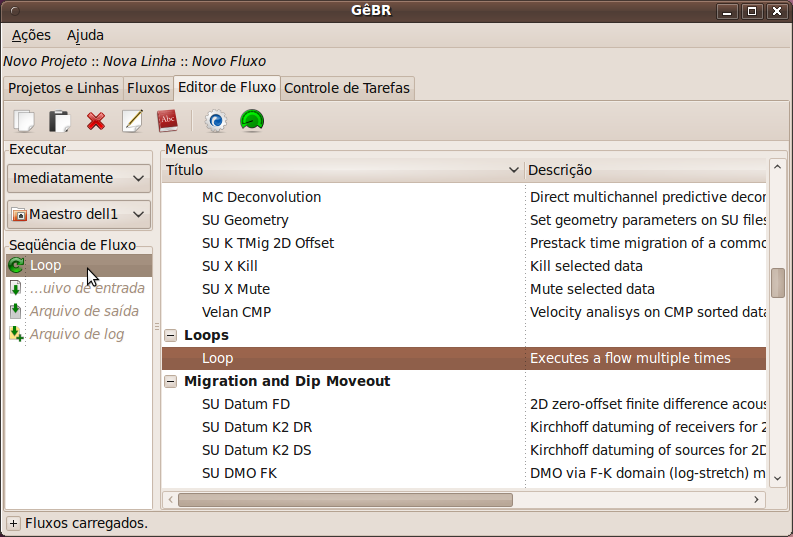Screen dimensions: 793x537
Task: Click the input file arrow icon
Action: tap(16, 288)
